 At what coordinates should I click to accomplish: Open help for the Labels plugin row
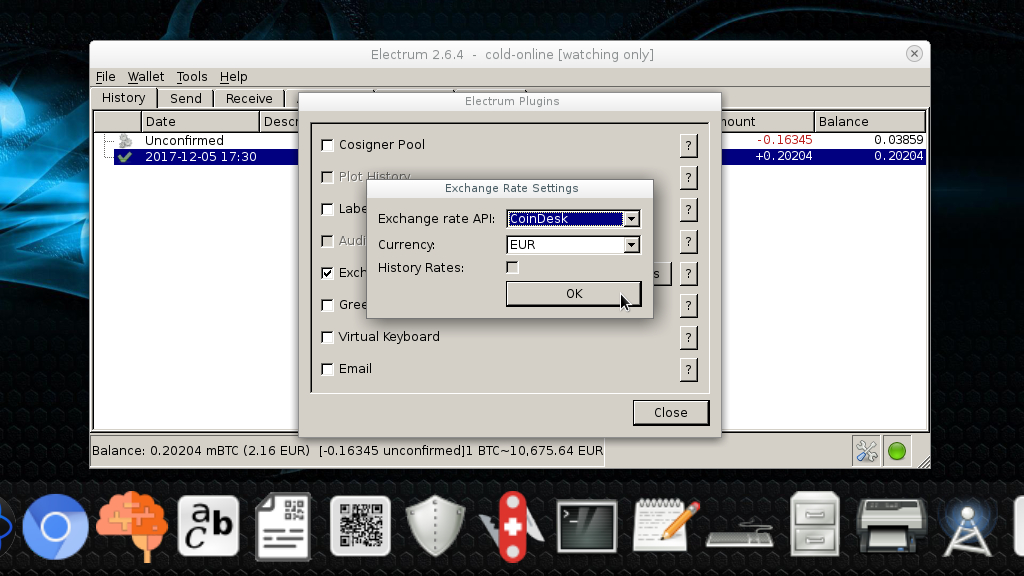click(688, 210)
